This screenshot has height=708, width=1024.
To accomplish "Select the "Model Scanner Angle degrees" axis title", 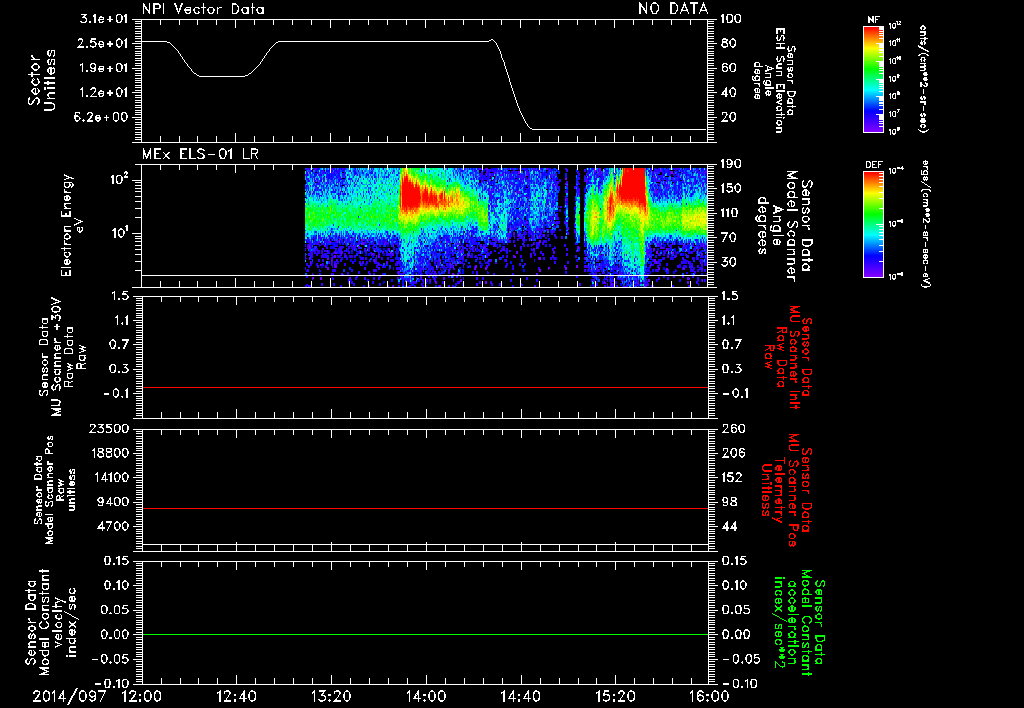I will (784, 225).
